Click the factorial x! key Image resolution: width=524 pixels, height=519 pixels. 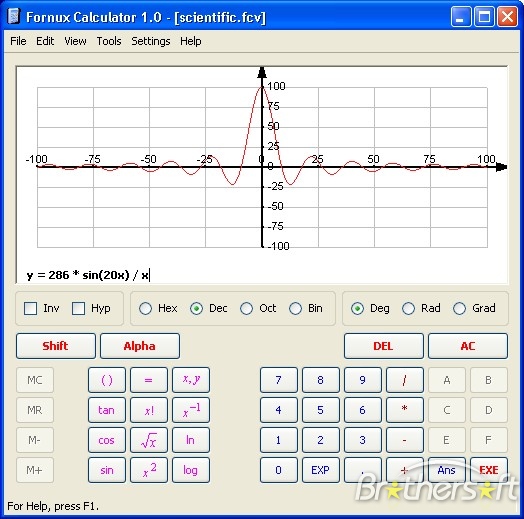[149, 410]
